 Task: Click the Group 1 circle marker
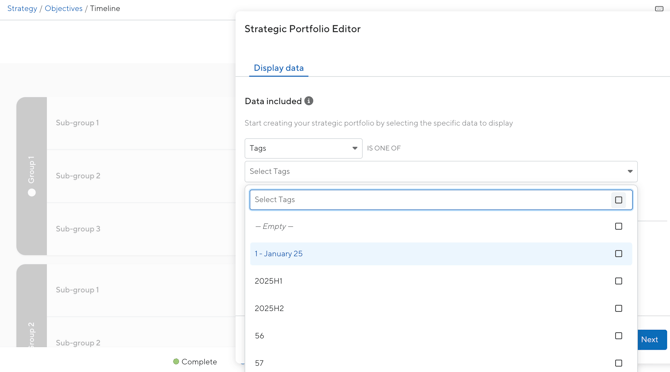click(x=32, y=193)
